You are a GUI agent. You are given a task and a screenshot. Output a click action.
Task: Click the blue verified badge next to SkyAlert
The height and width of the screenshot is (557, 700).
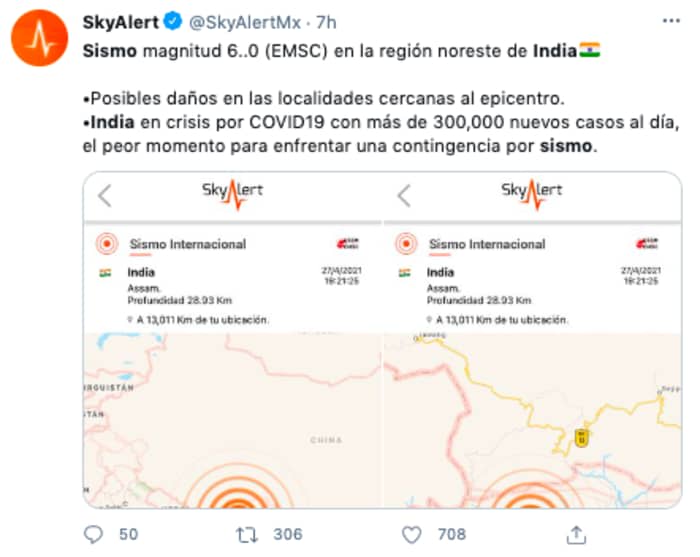point(173,21)
